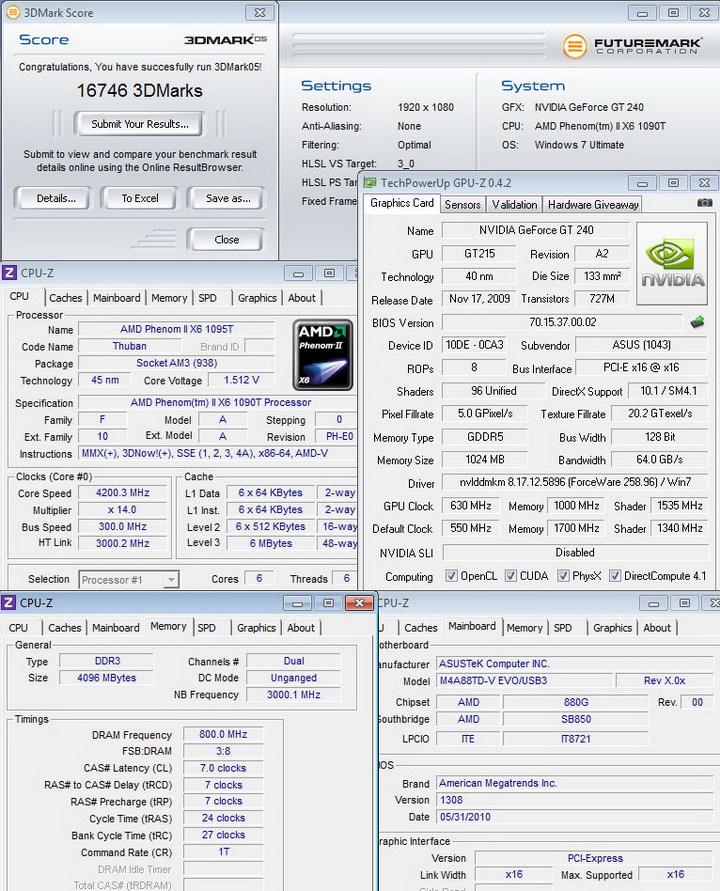Click the Specification field of the processor
Screen dimensions: 720x891
tap(220, 402)
